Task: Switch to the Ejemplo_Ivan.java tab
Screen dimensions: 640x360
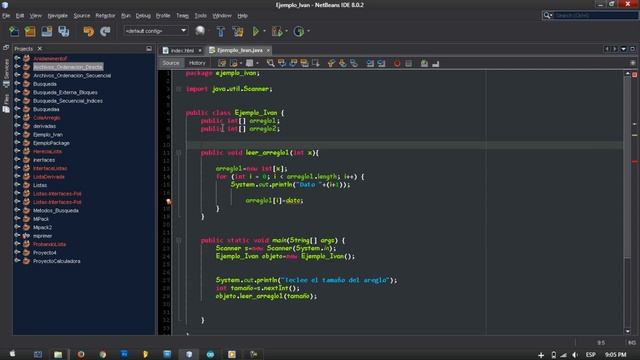Action: [240, 50]
